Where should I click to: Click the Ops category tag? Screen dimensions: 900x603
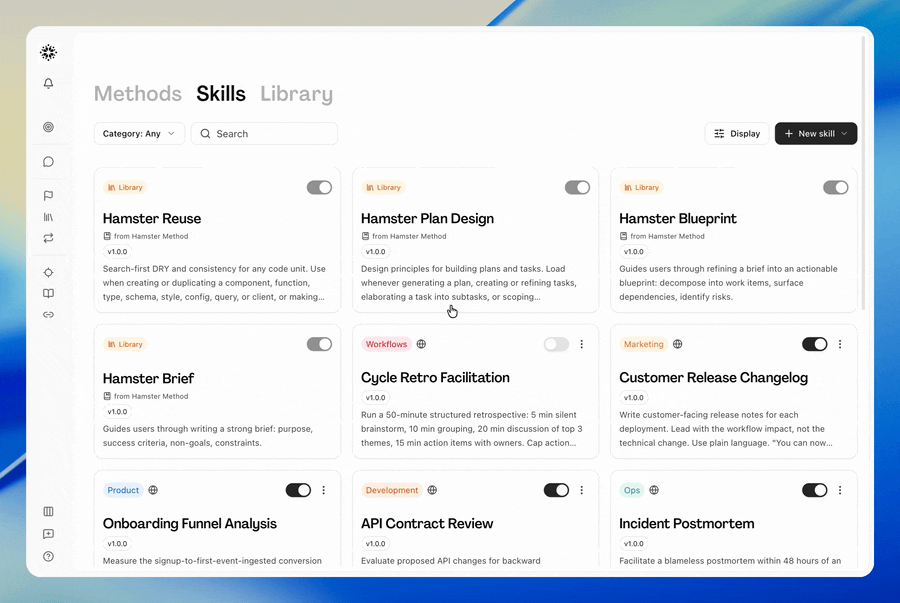click(x=632, y=490)
